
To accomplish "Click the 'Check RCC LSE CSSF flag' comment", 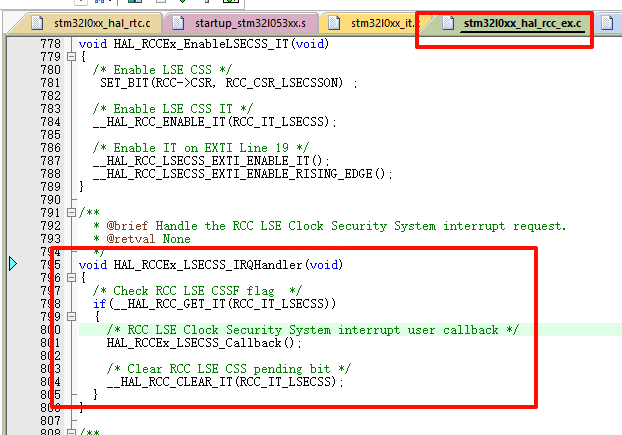I will coord(197,291).
